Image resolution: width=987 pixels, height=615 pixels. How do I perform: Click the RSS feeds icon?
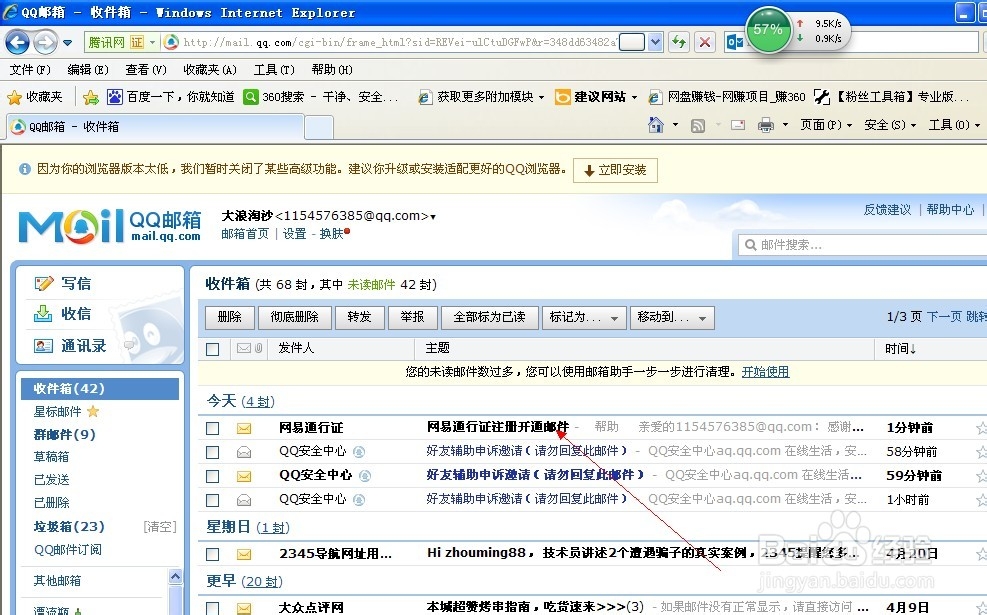point(697,126)
